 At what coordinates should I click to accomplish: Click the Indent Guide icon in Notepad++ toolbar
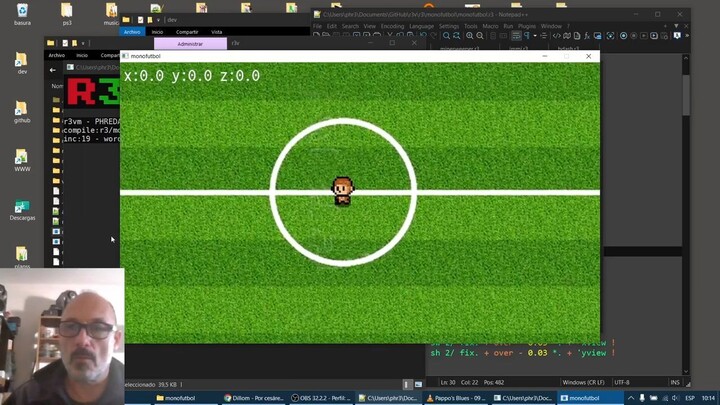(x=544, y=36)
